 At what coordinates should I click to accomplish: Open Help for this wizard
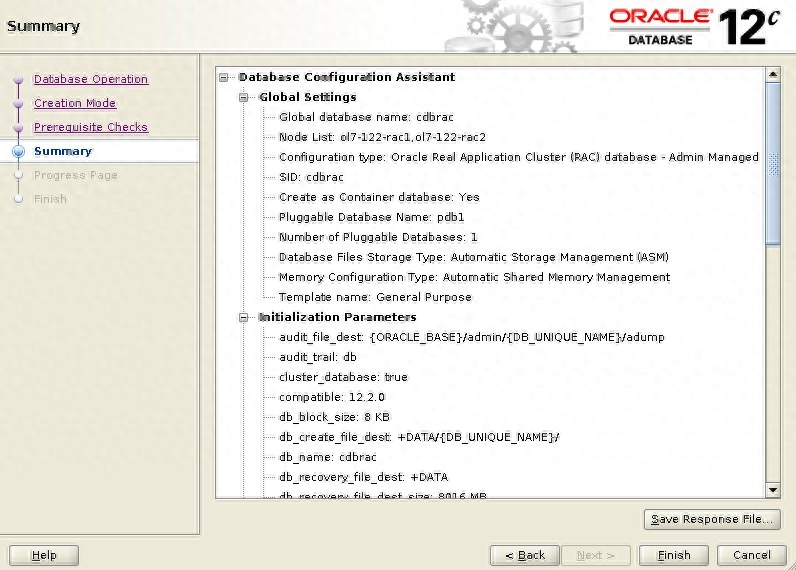pos(44,555)
